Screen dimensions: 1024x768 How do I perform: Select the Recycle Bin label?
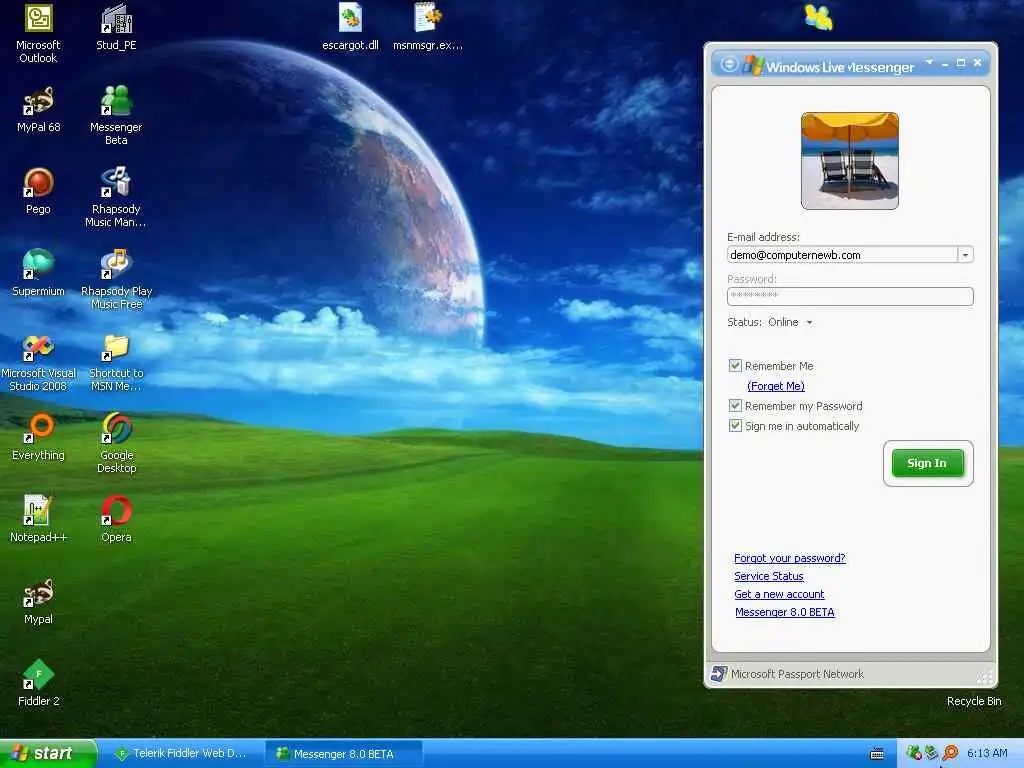(x=974, y=701)
